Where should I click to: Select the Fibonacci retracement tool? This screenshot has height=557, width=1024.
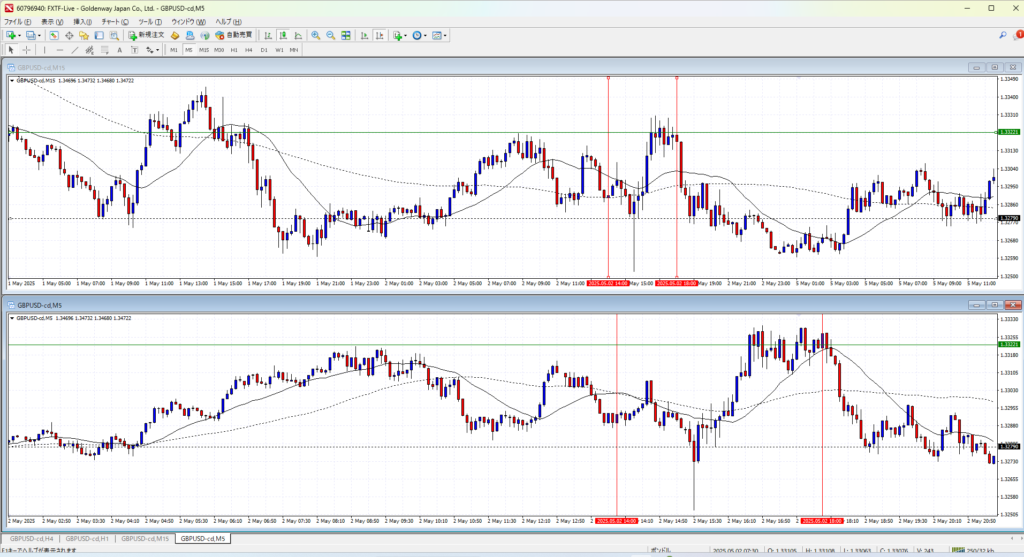coord(104,50)
